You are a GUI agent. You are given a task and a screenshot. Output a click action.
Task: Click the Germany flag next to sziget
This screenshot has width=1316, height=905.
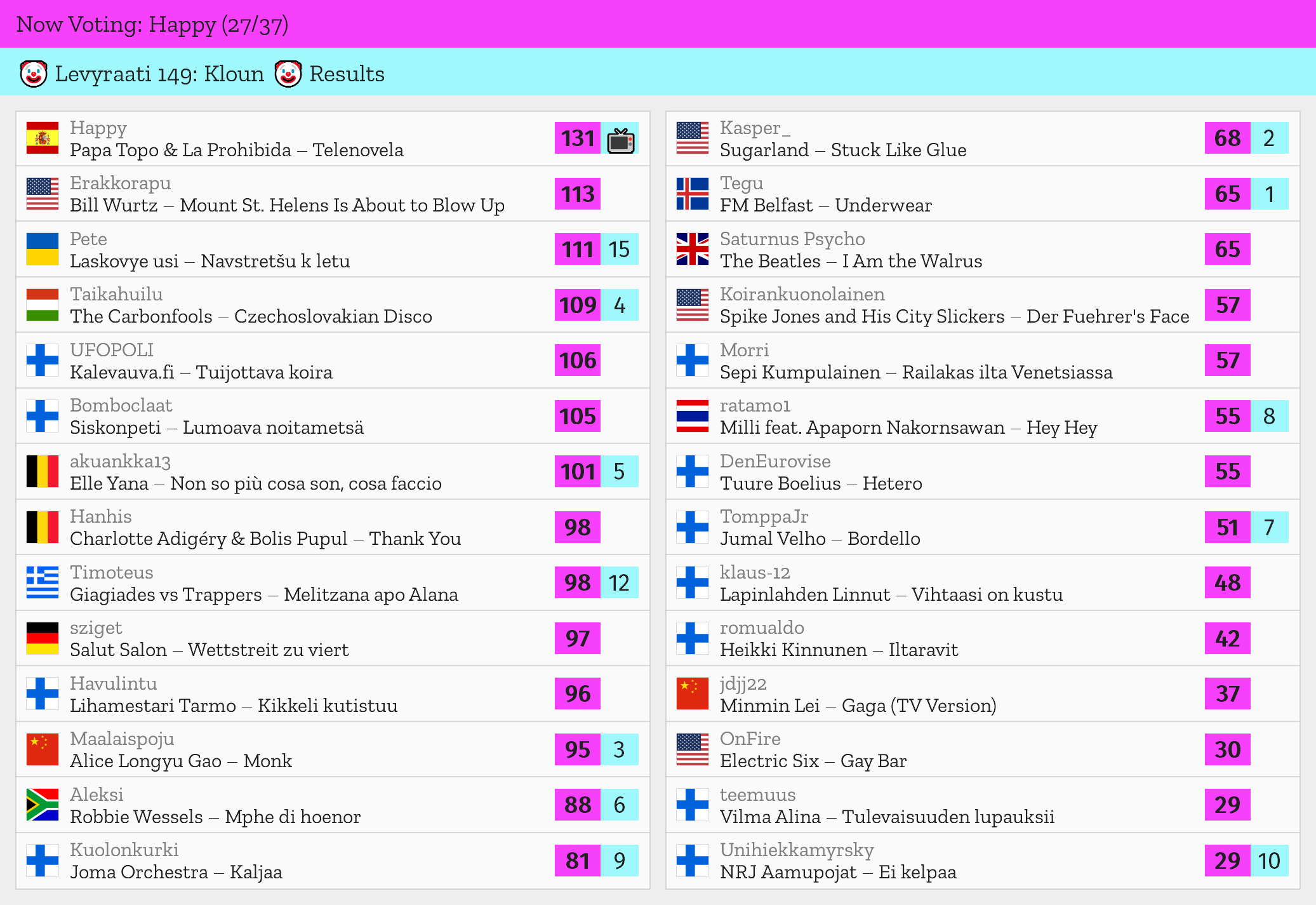[x=43, y=638]
